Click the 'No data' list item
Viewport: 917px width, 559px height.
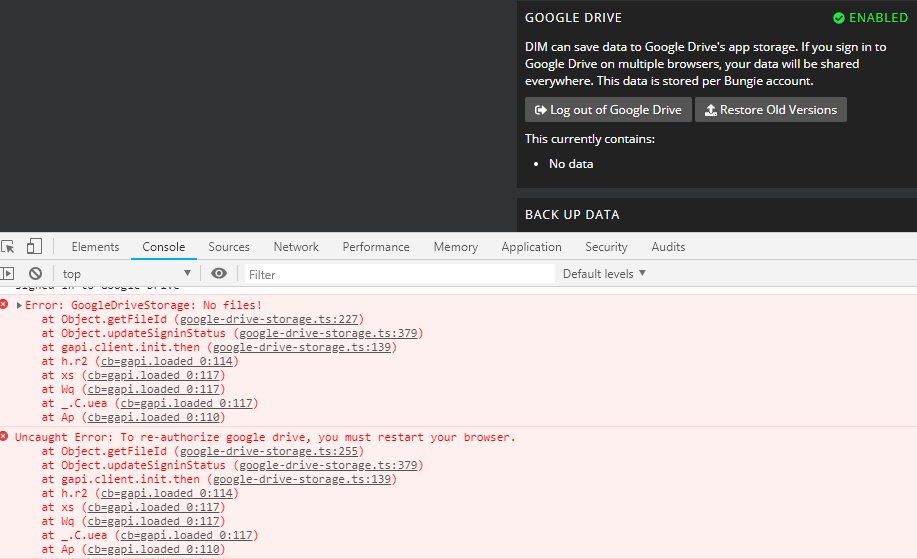point(571,164)
